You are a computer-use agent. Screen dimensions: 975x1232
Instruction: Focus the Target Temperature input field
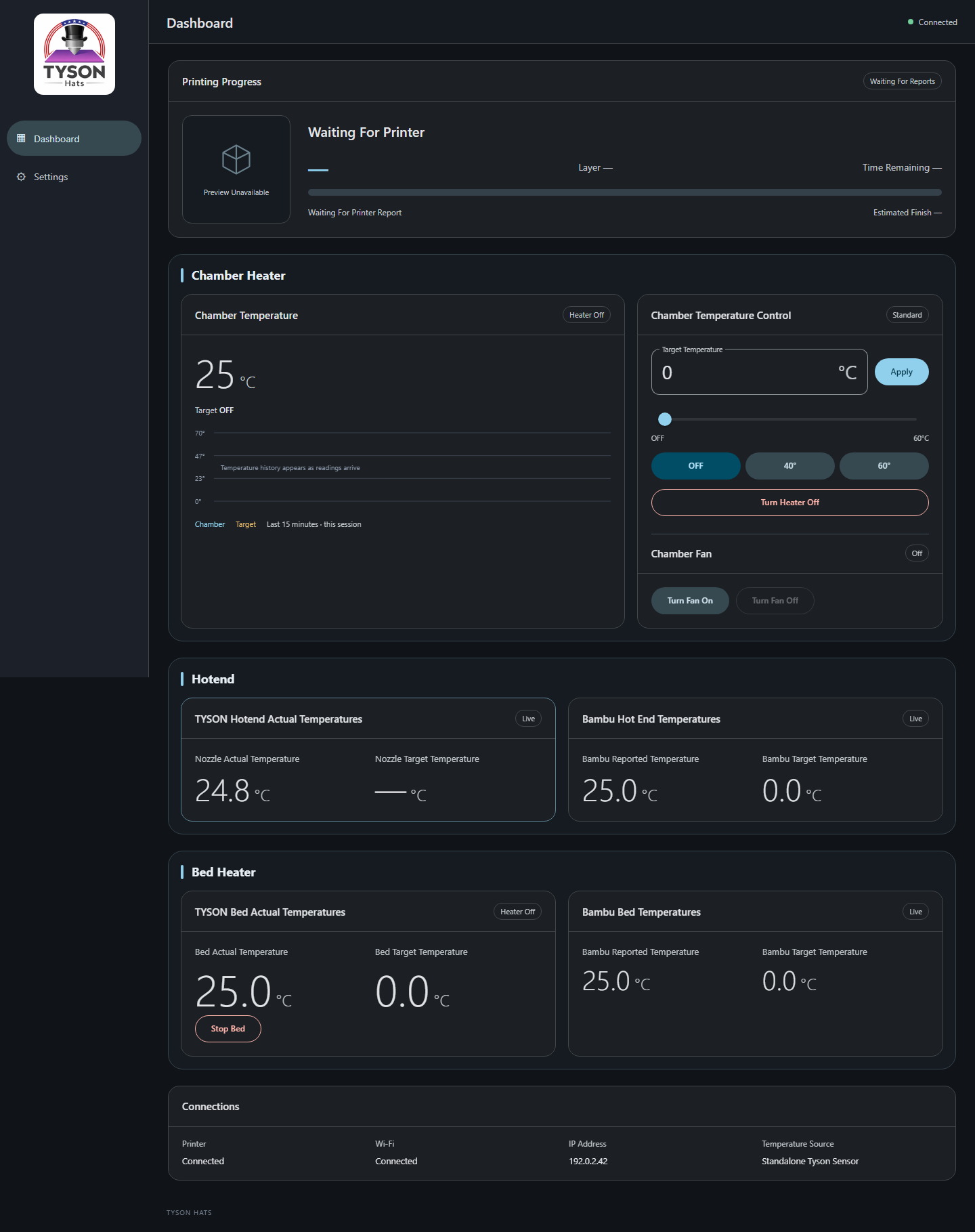pyautogui.click(x=759, y=372)
